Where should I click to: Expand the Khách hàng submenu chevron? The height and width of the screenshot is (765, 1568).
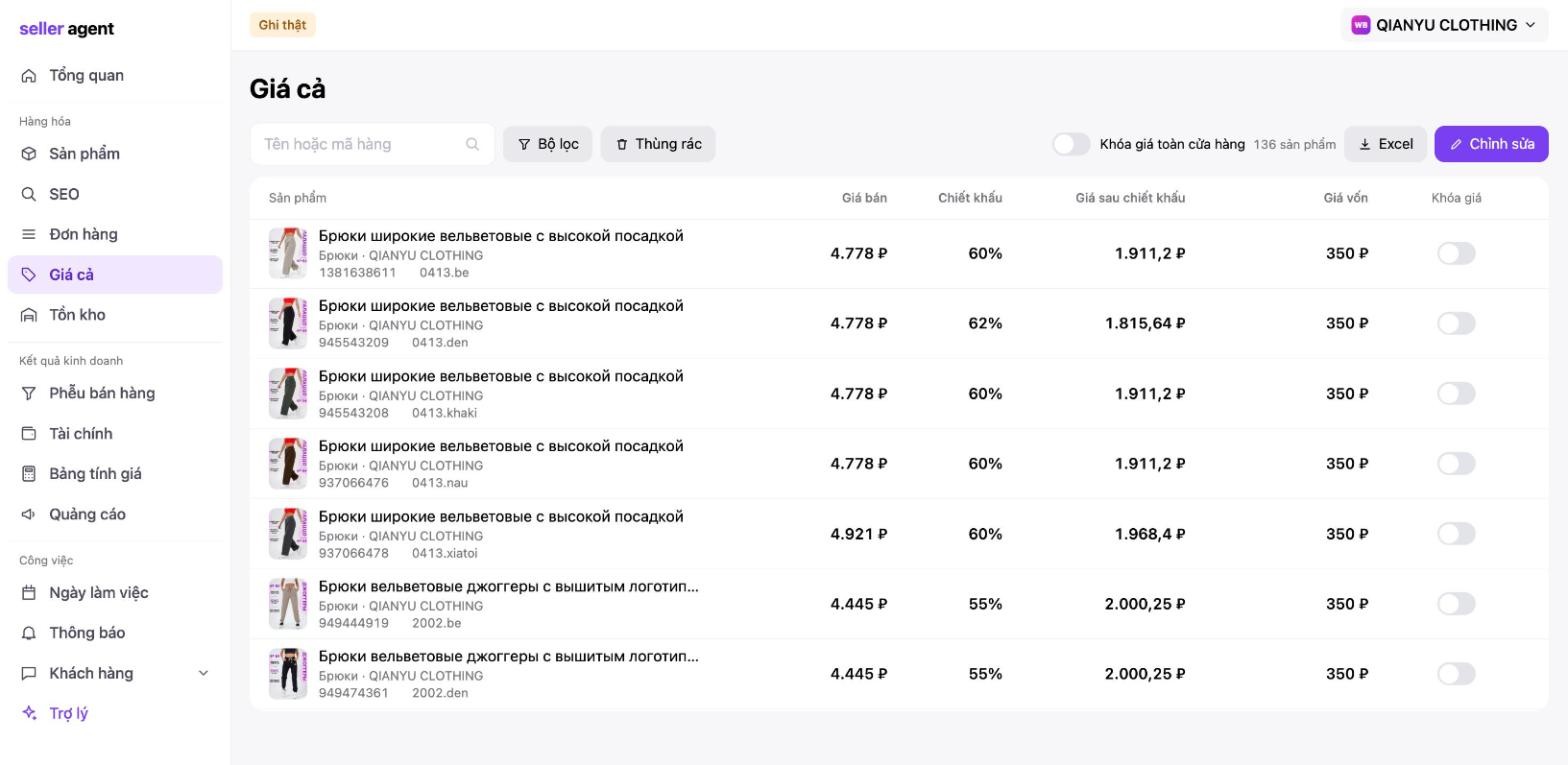[204, 673]
